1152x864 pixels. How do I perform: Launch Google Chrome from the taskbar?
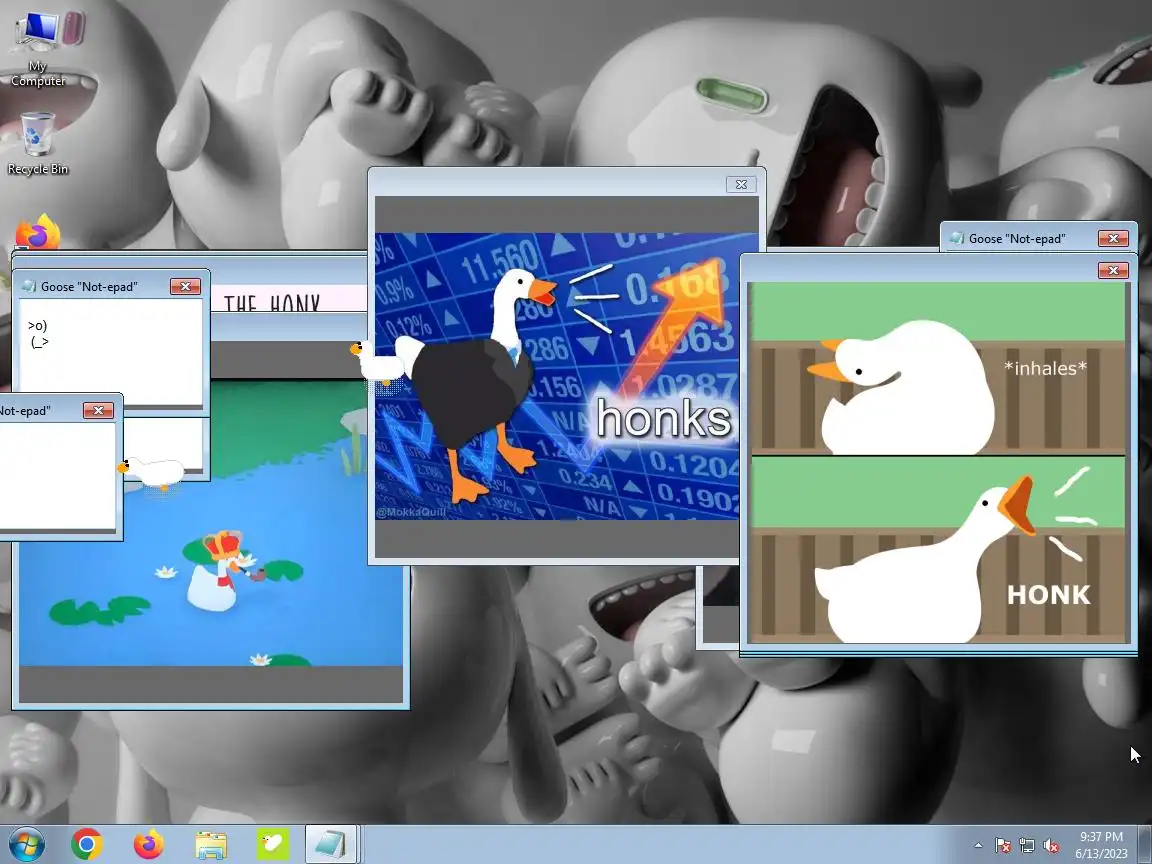(87, 844)
